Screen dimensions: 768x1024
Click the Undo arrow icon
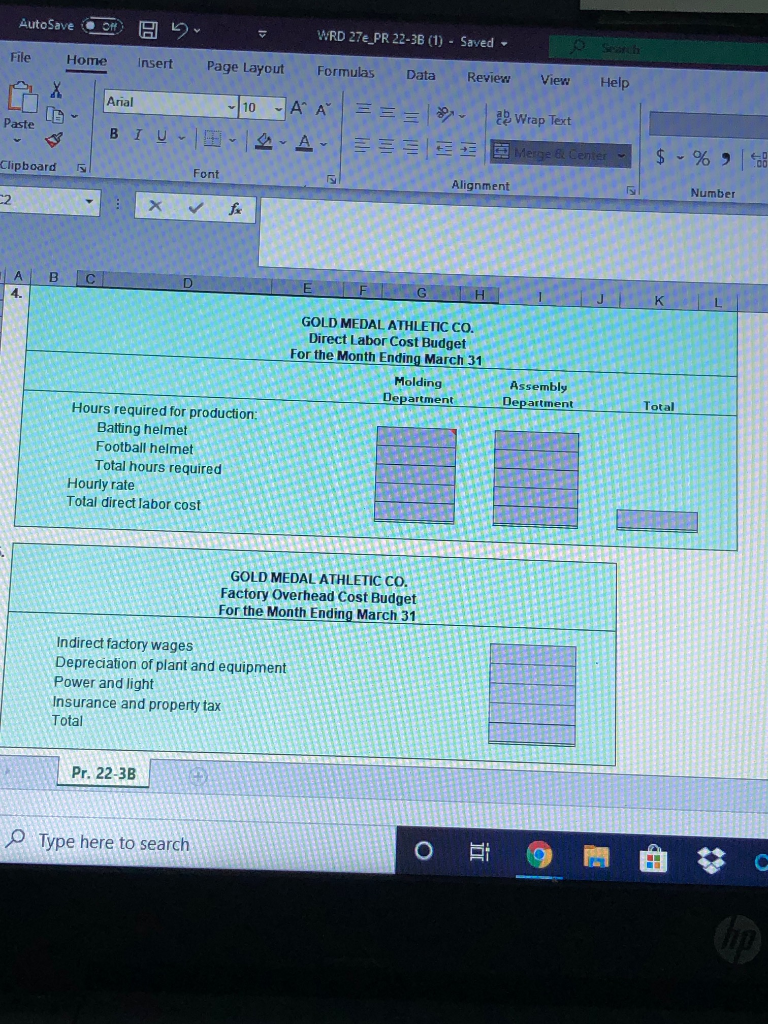(178, 30)
